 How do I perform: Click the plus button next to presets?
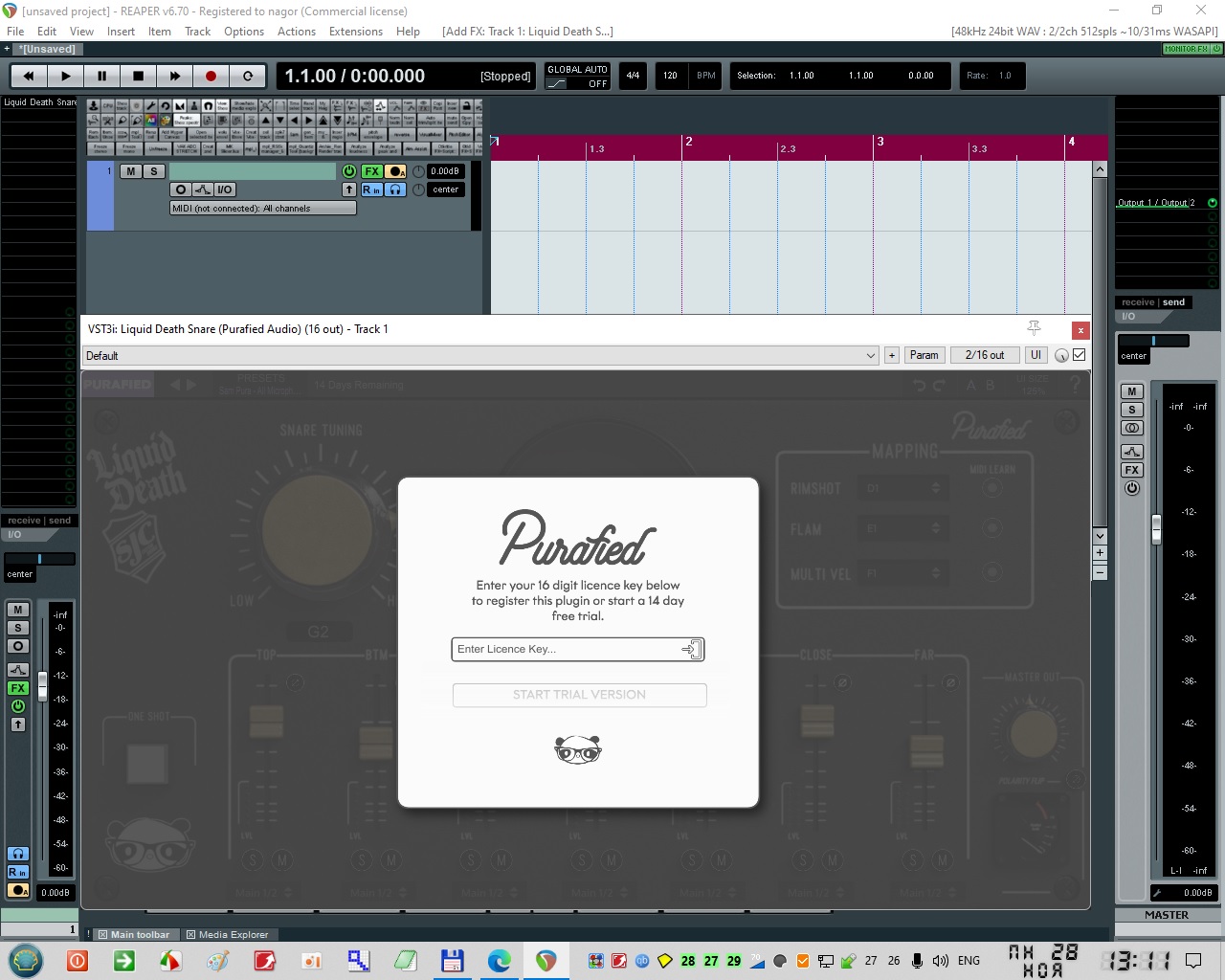(x=892, y=355)
